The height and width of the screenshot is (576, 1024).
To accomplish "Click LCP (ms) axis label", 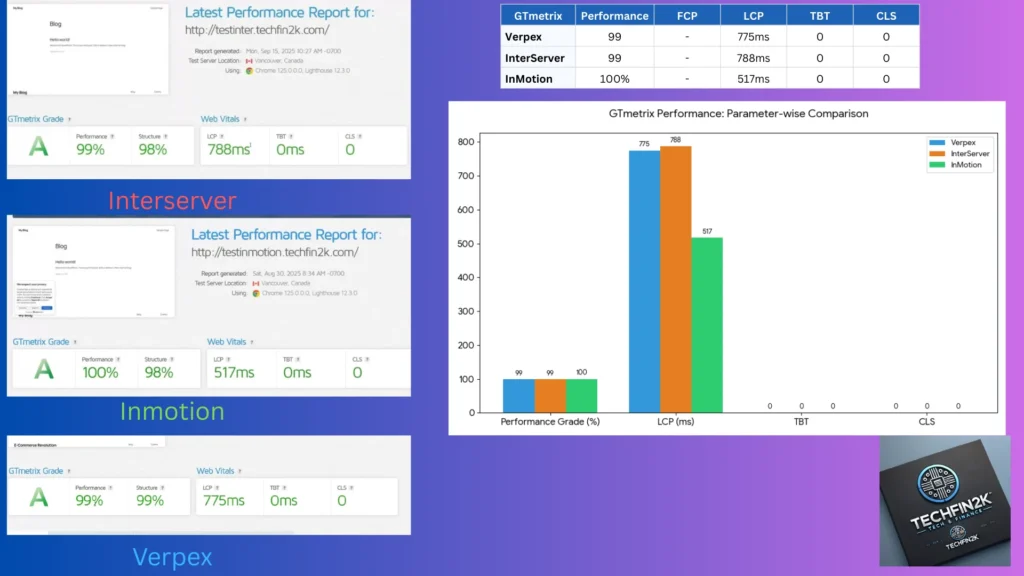I will click(675, 422).
